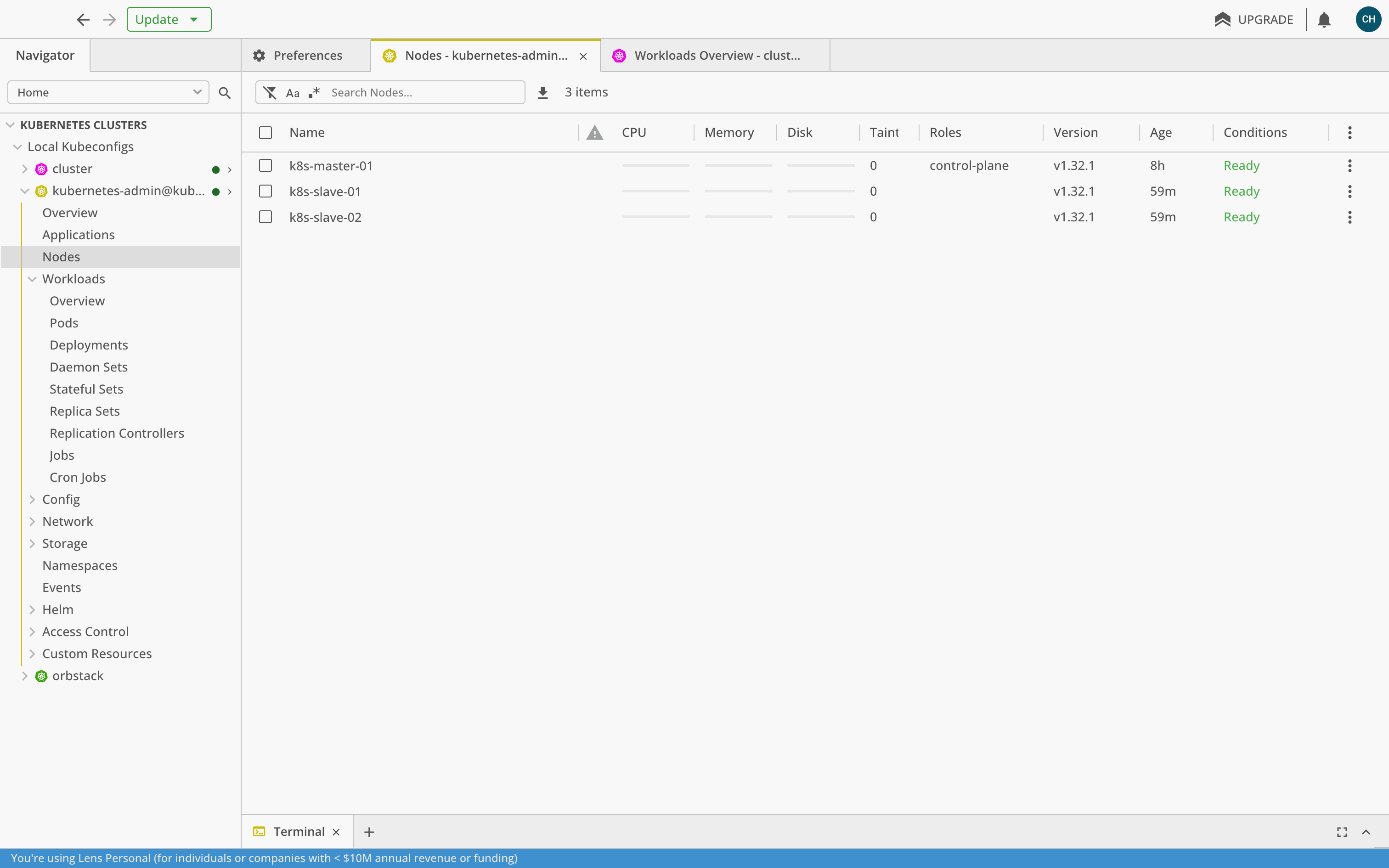Sort by Conditions column header

point(1255,133)
